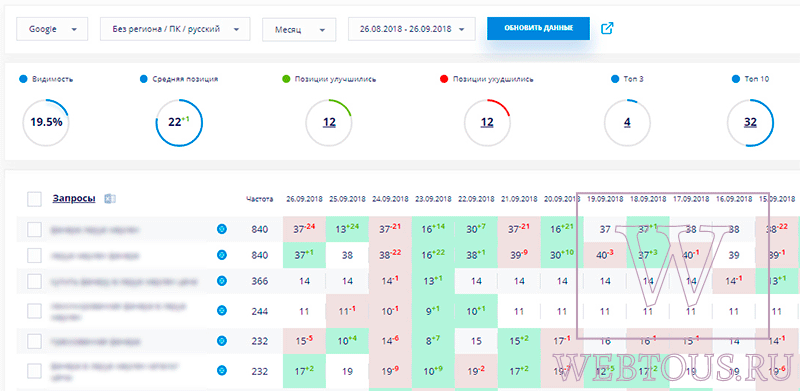
Task: Tick the select-all checkbox beside Запросы
Action: [34, 199]
